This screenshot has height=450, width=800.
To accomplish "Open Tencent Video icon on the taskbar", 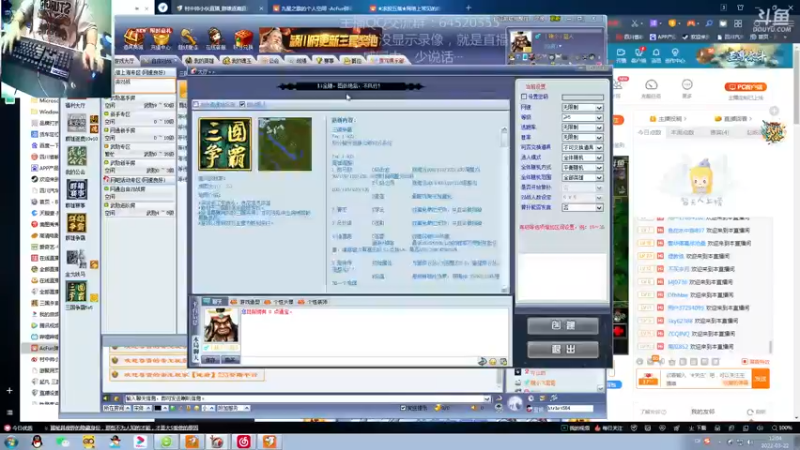I will [x=140, y=441].
